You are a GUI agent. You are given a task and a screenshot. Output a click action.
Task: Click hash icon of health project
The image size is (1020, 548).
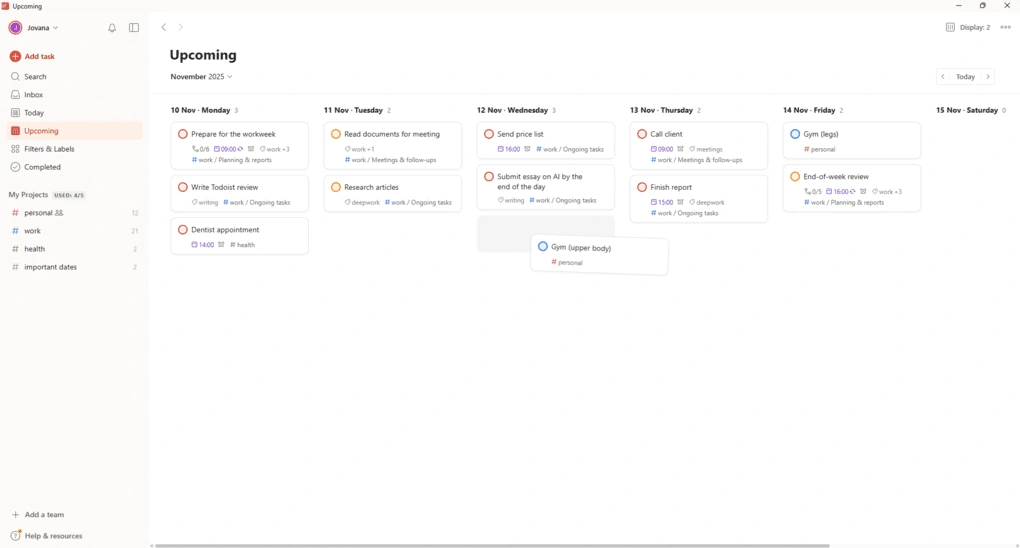(16, 249)
